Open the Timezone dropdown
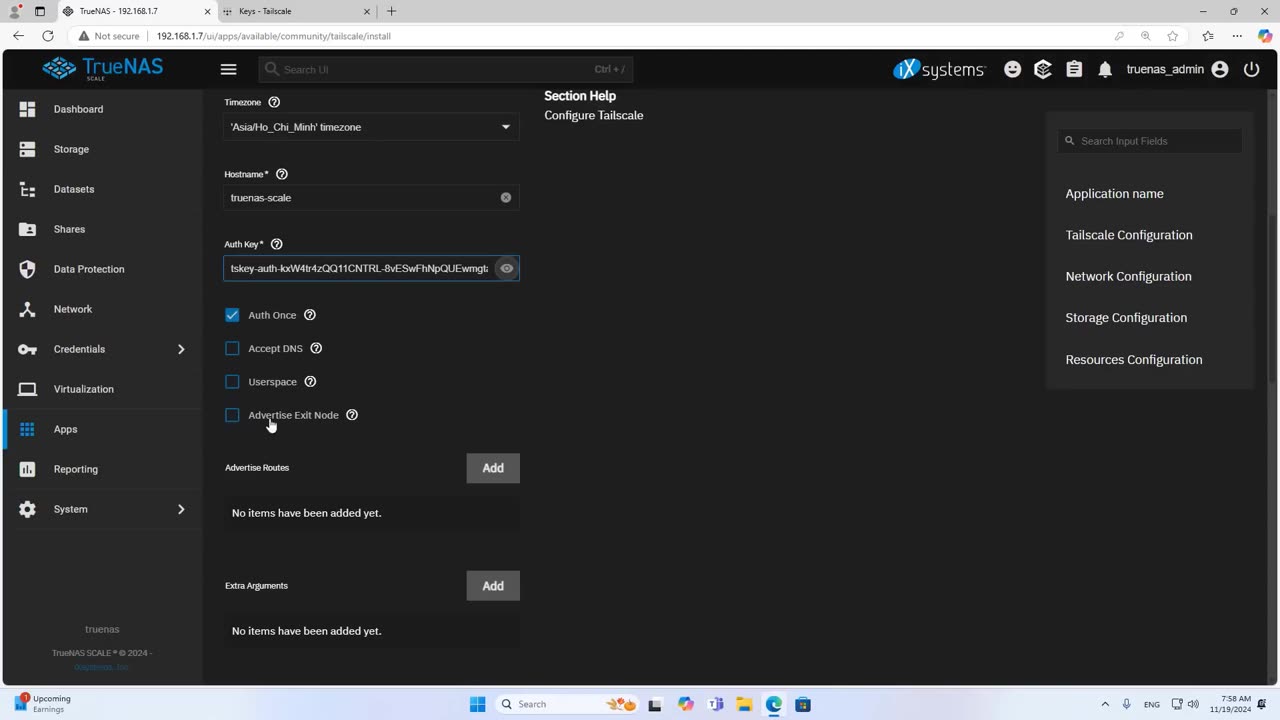Image resolution: width=1280 pixels, height=720 pixels. click(371, 127)
